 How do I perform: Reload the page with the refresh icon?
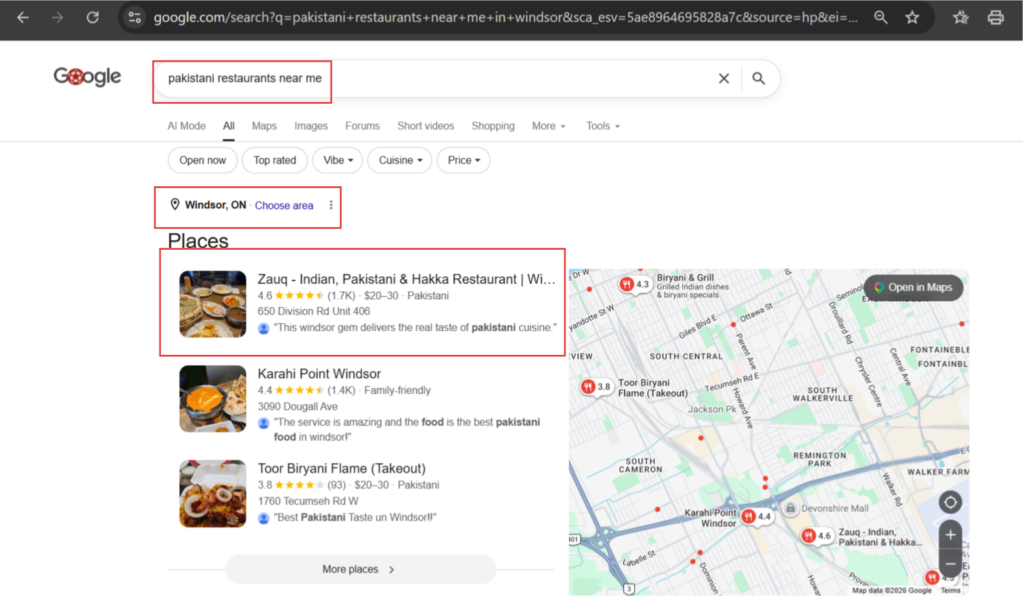[93, 18]
